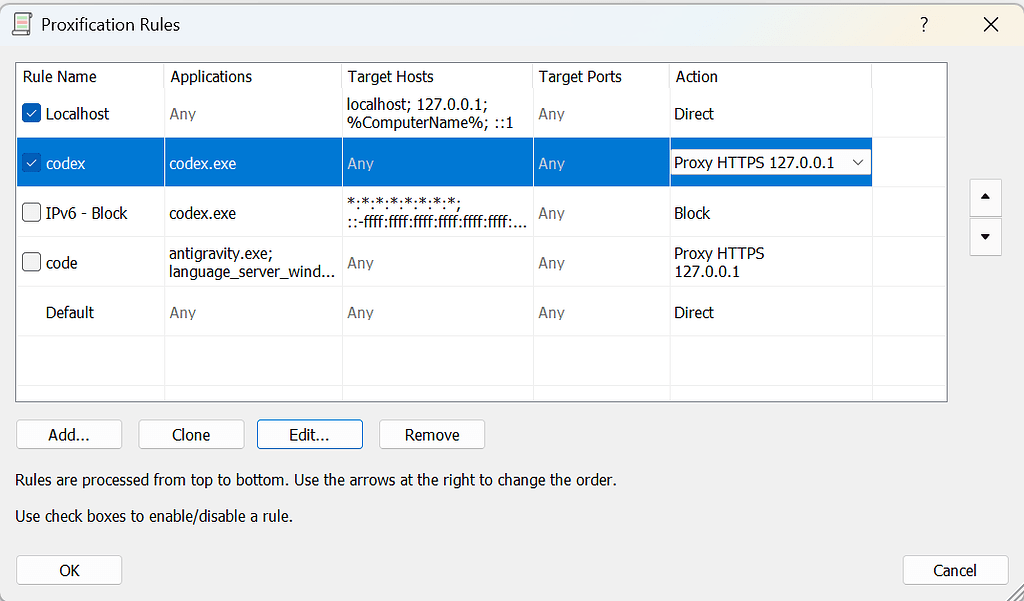The image size is (1024, 601).
Task: Click the IPv6 wildcard target hosts cell
Action: [437, 212]
